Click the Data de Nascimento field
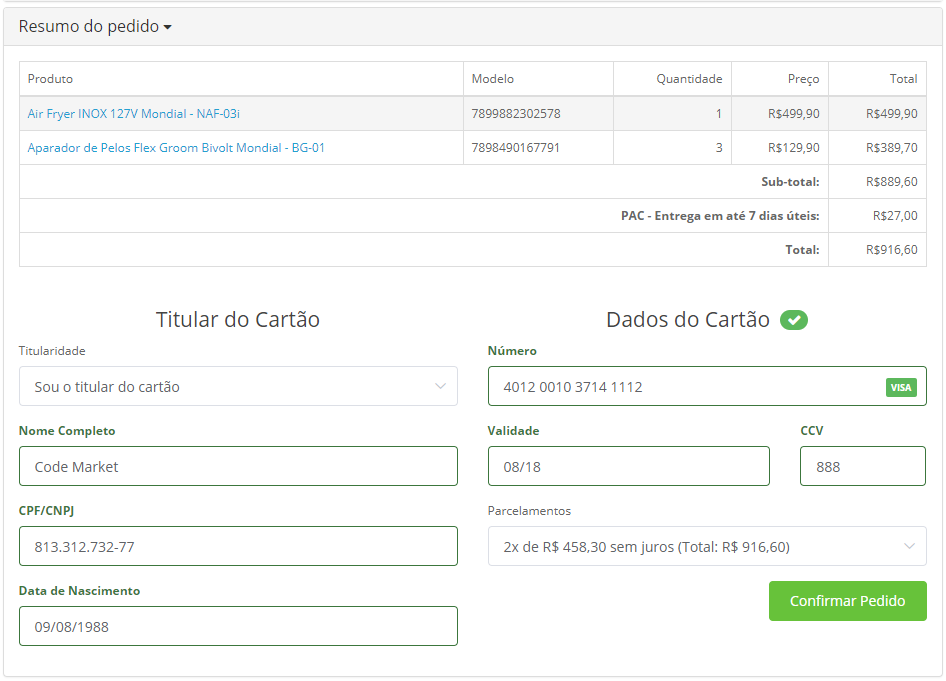This screenshot has height=681, width=946. tap(238, 626)
